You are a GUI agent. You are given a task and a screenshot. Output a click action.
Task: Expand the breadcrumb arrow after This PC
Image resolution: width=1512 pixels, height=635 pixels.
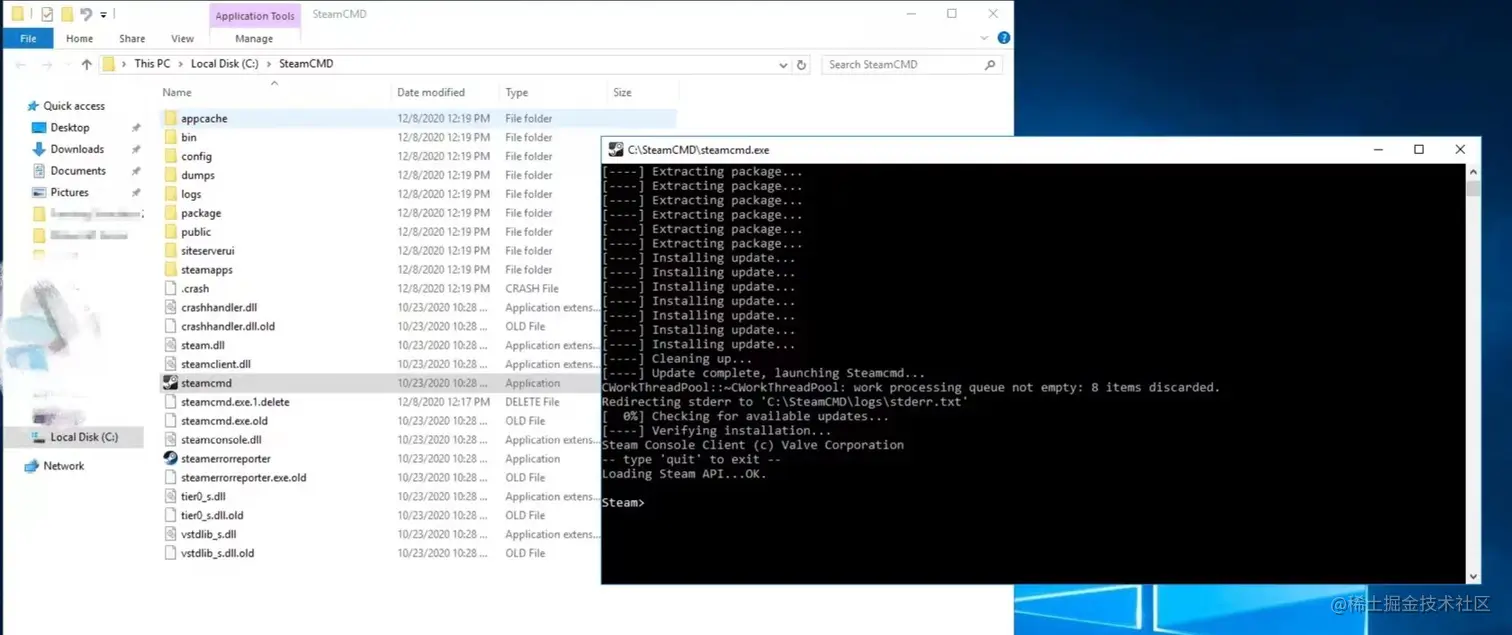tap(181, 64)
